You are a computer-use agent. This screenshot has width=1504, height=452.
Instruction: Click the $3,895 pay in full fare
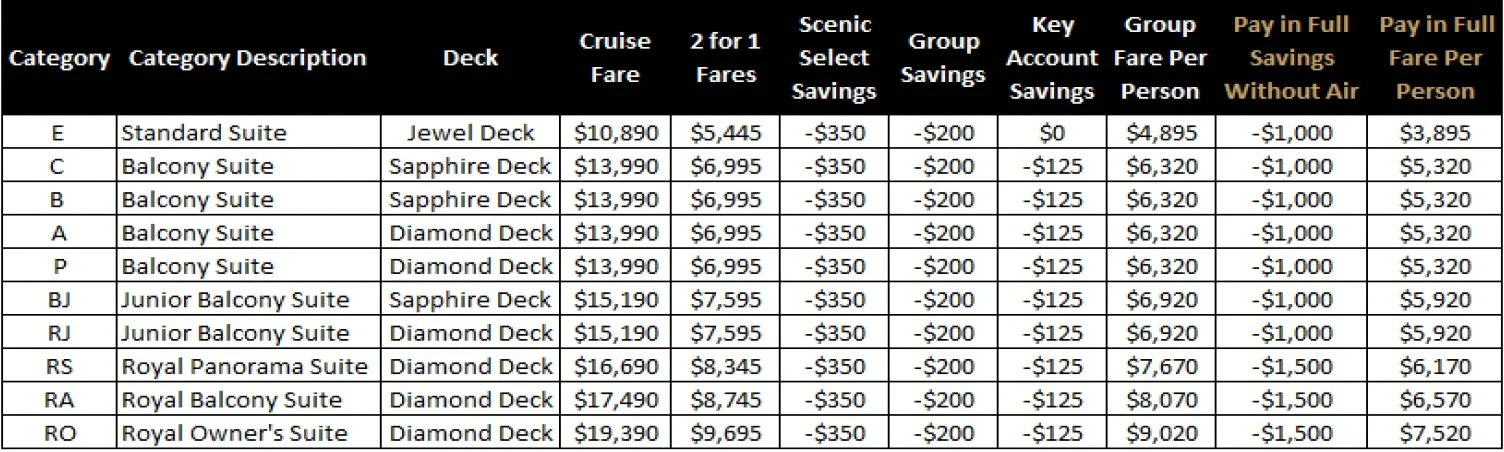coord(1435,132)
